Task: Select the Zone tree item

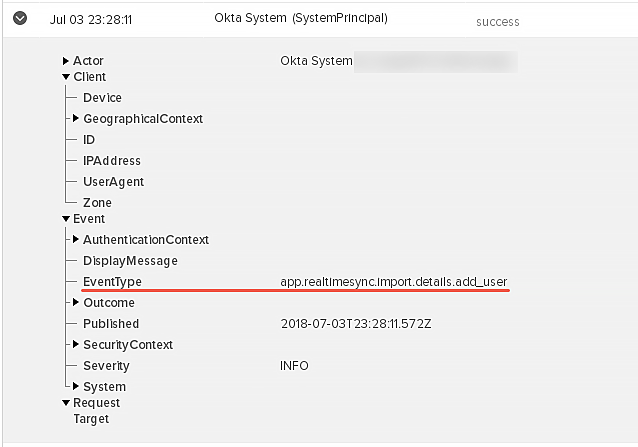Action: [97, 203]
